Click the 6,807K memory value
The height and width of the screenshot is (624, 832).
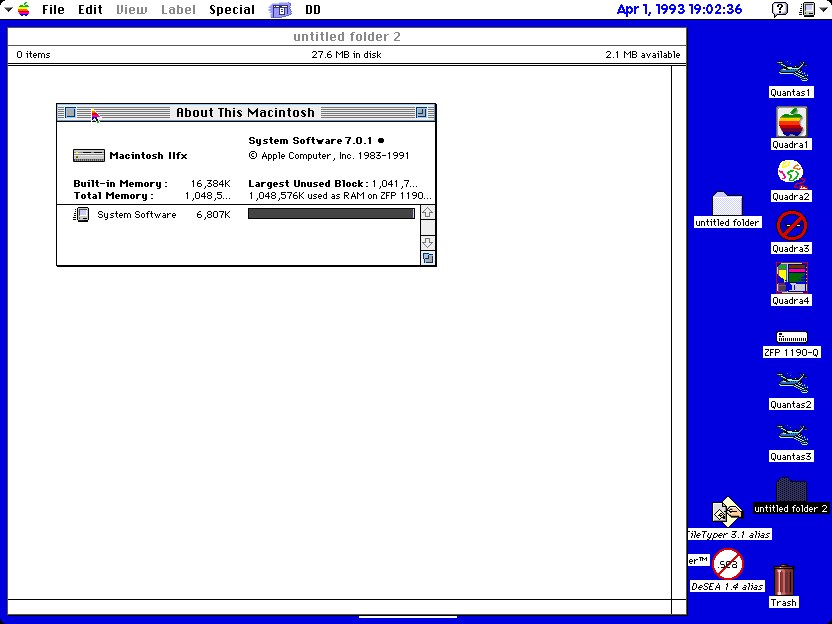pos(213,214)
